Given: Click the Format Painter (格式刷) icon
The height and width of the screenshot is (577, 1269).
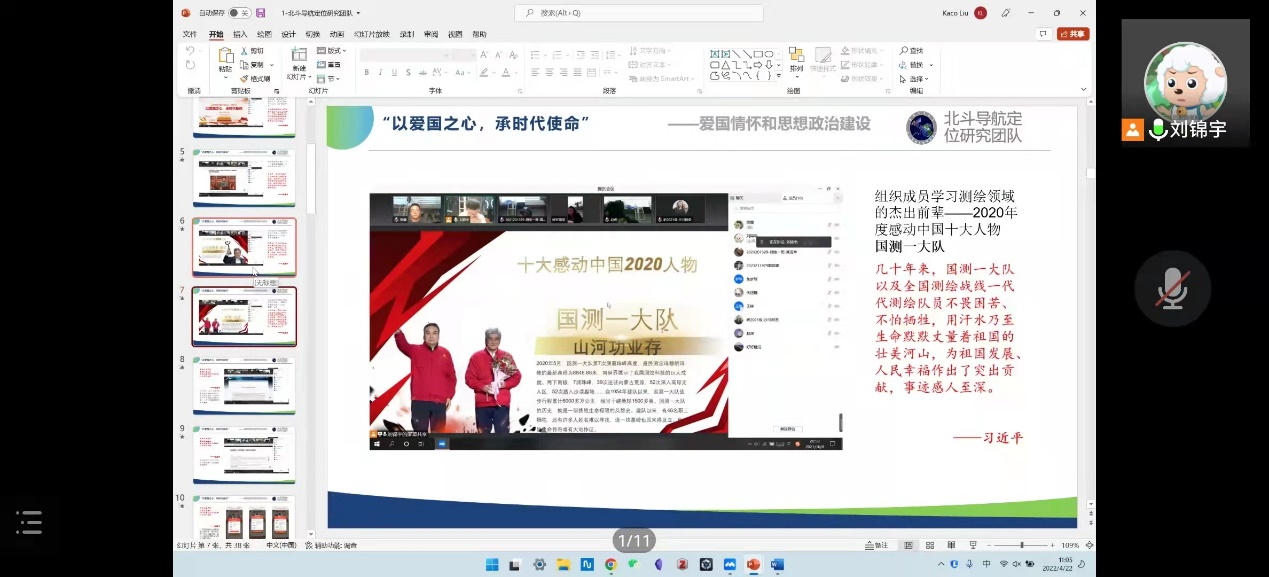Looking at the screenshot, I should coord(244,78).
